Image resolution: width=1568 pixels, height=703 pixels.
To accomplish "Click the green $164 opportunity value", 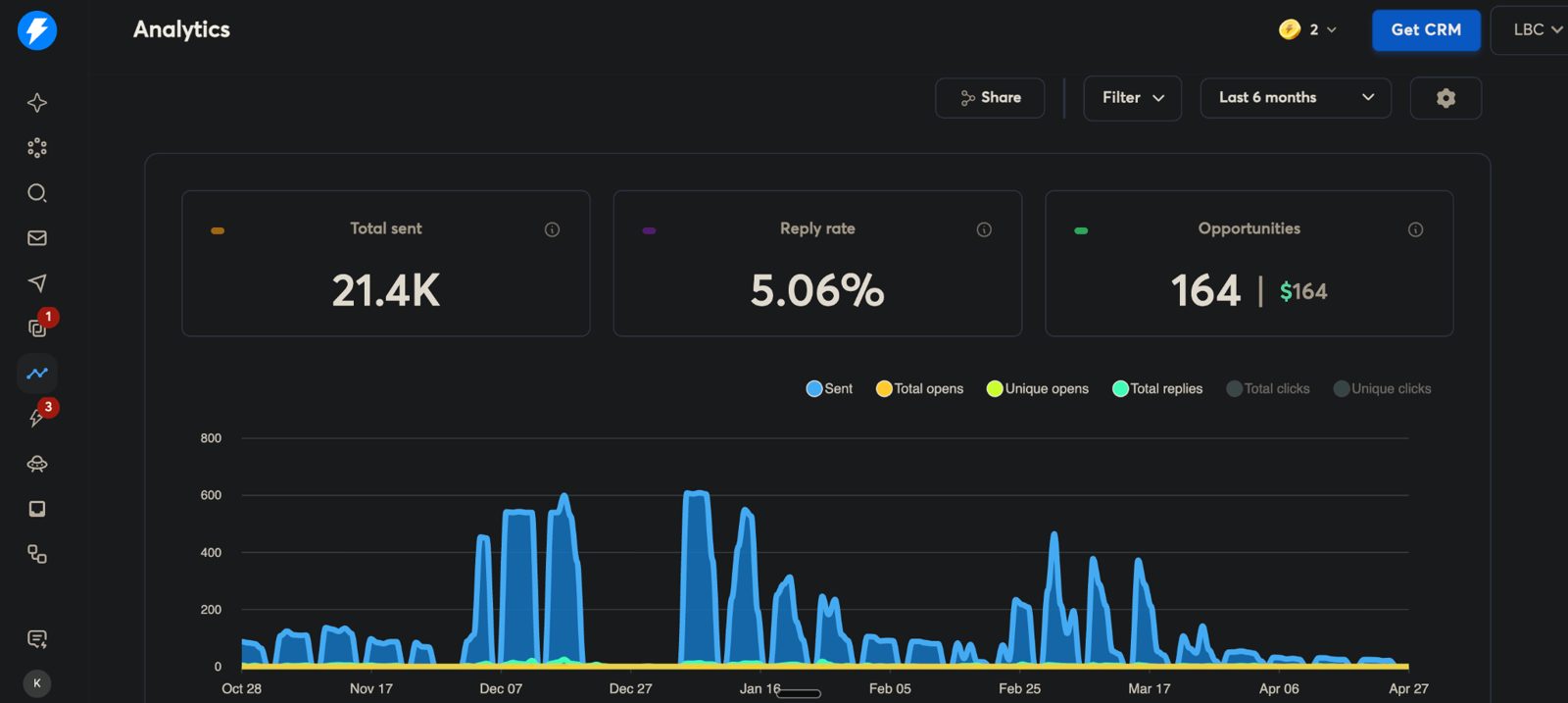I will pyautogui.click(x=1303, y=291).
